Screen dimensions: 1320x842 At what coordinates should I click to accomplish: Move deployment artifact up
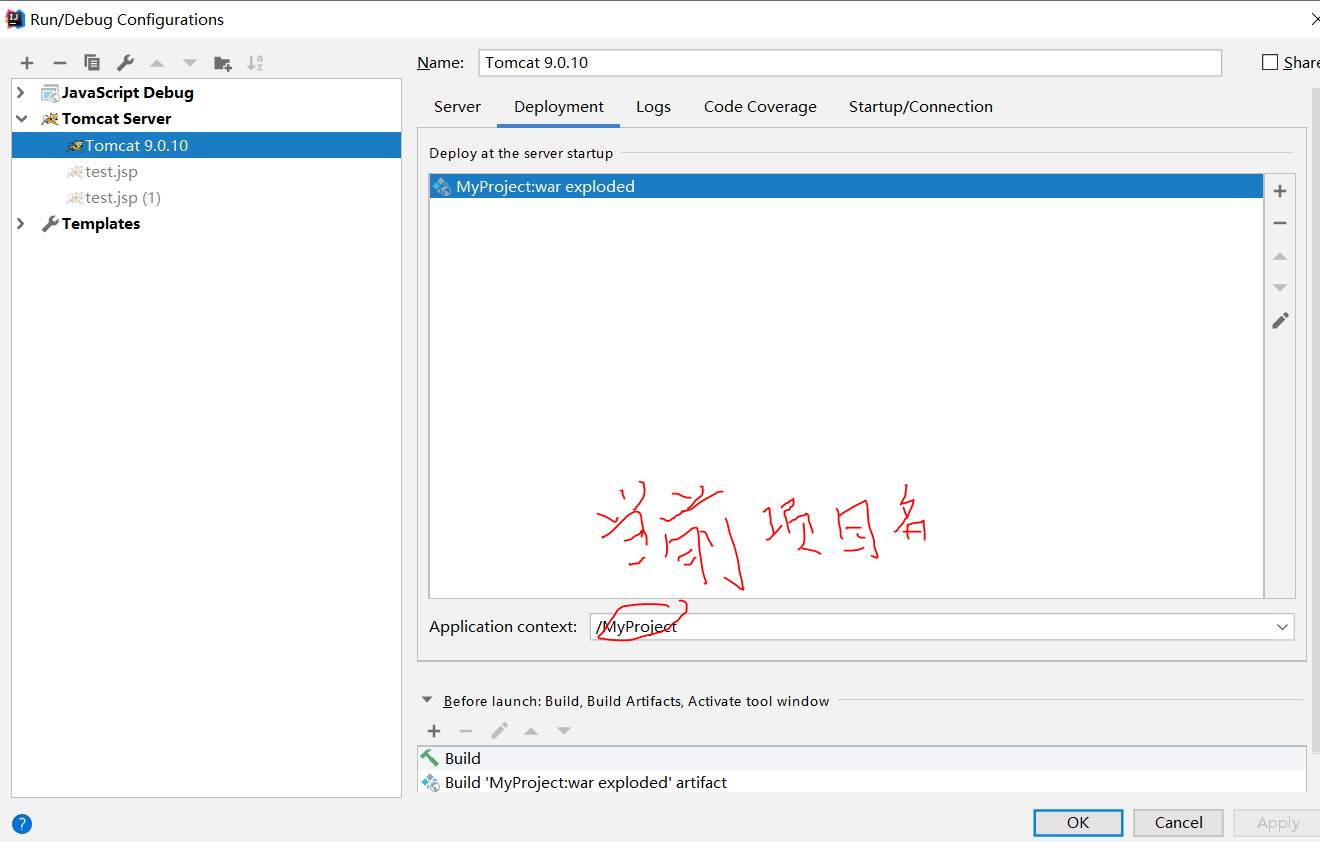[1280, 257]
